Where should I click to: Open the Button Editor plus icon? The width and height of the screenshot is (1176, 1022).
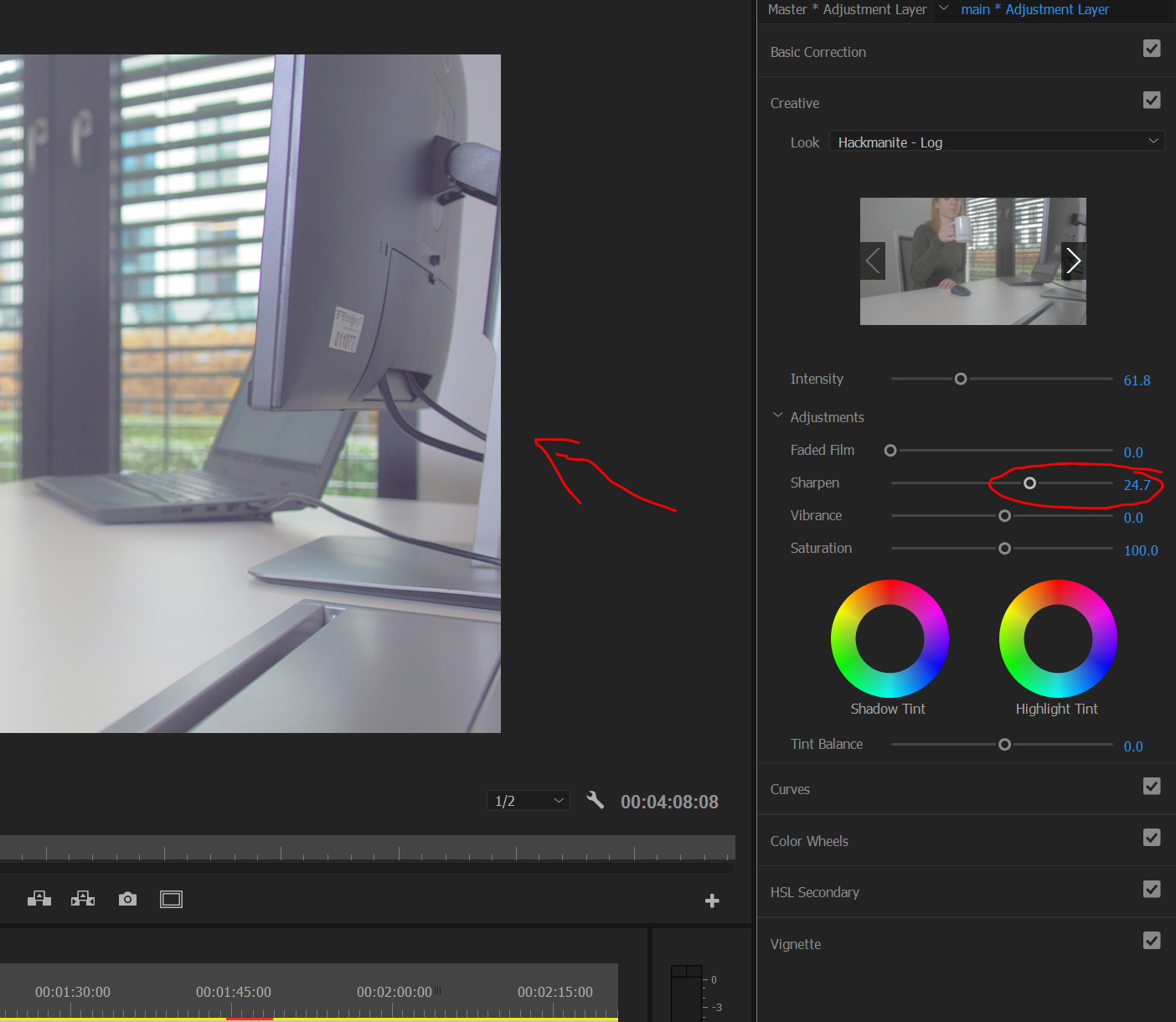pos(712,901)
